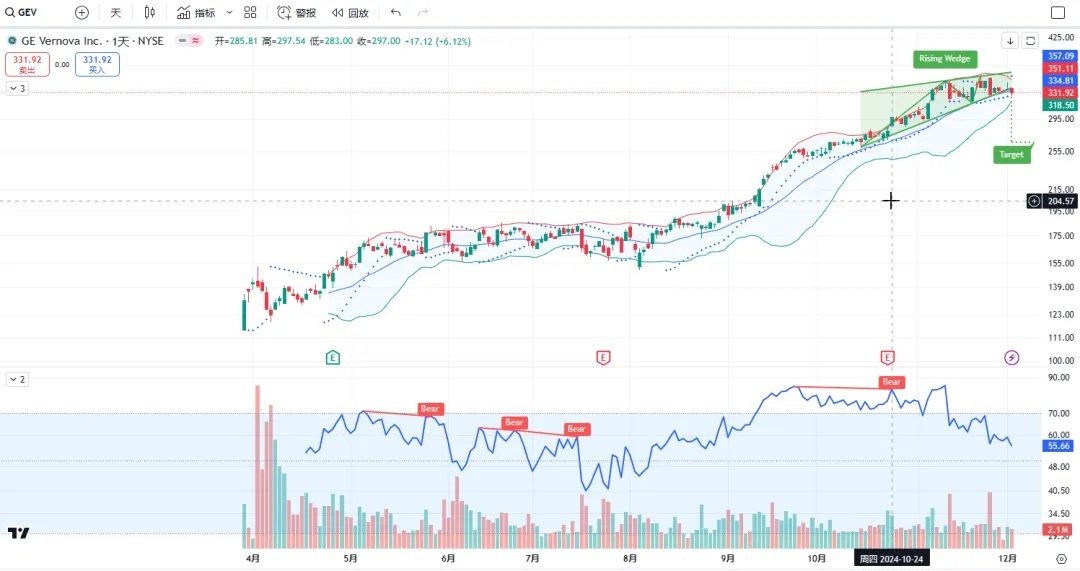Open the candlestick chart style selector
Screen dimensions: 1080x571
pos(150,13)
